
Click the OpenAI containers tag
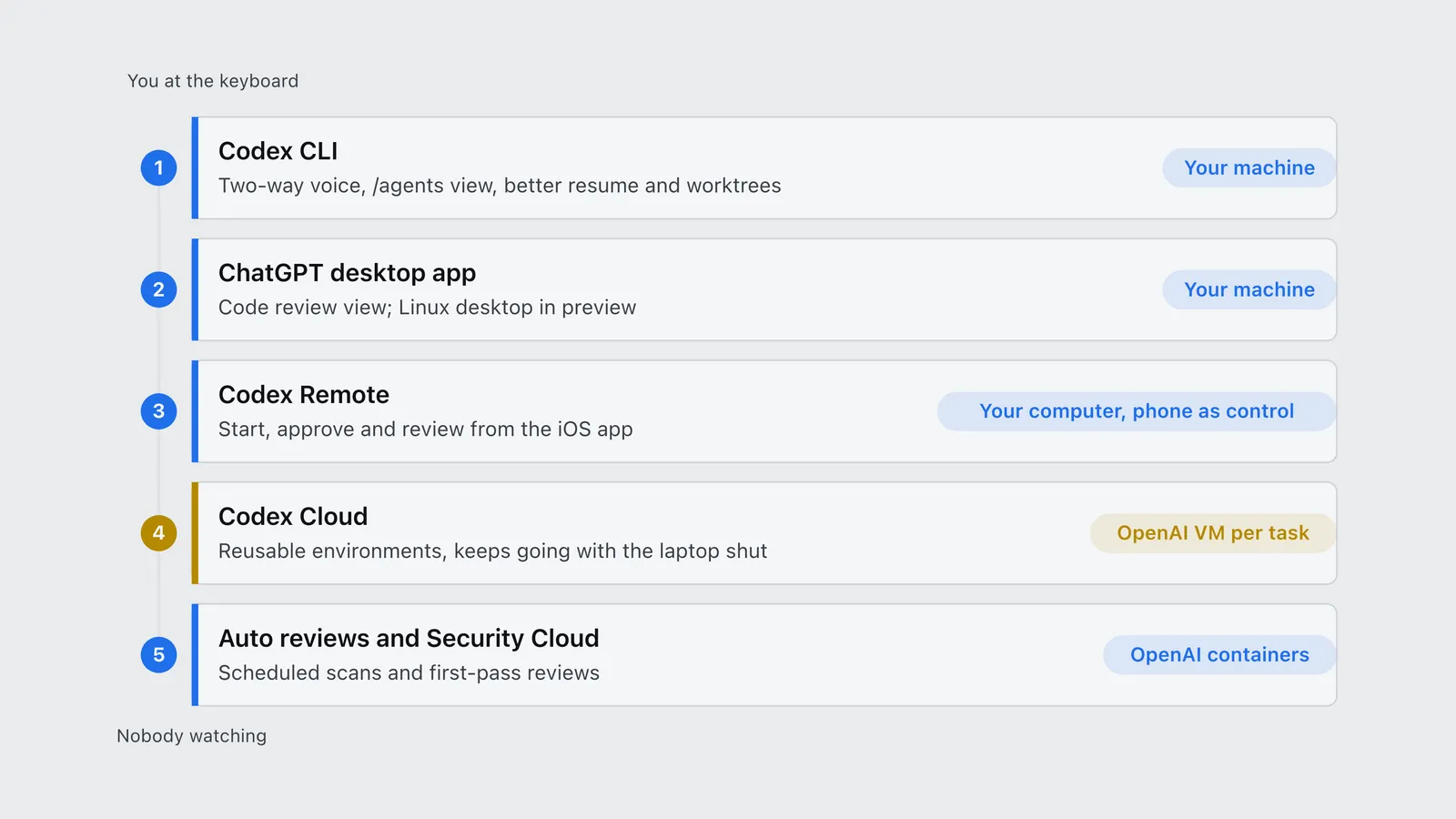pos(1219,655)
